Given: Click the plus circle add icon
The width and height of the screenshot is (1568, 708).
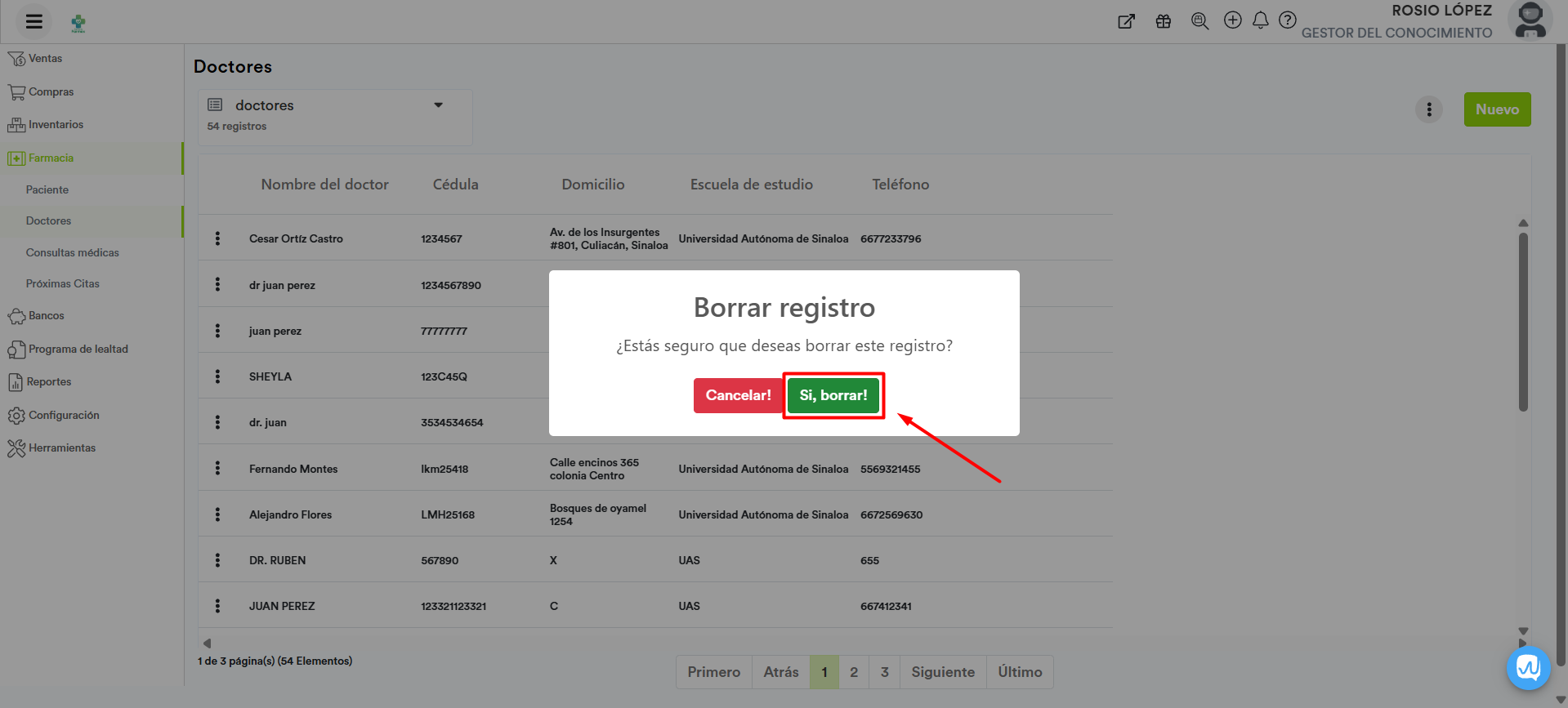Looking at the screenshot, I should pyautogui.click(x=1232, y=20).
